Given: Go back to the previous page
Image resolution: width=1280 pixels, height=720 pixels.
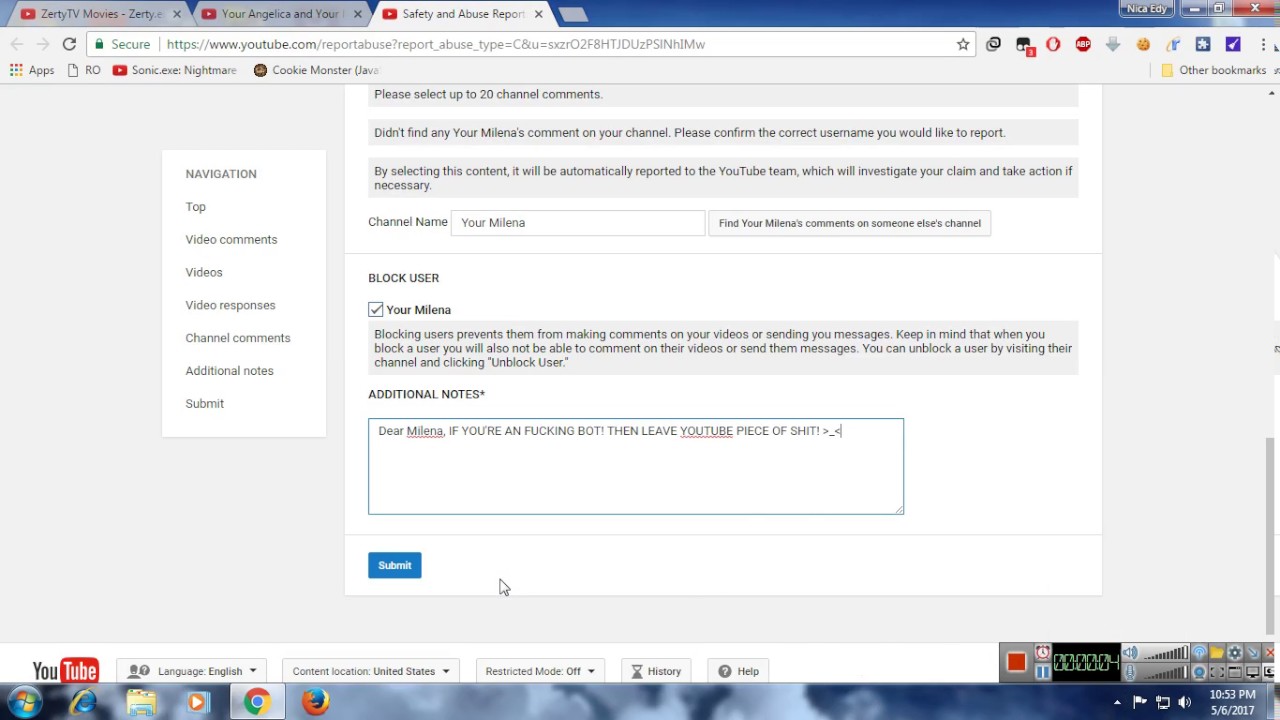Looking at the screenshot, I should pyautogui.click(x=17, y=44).
